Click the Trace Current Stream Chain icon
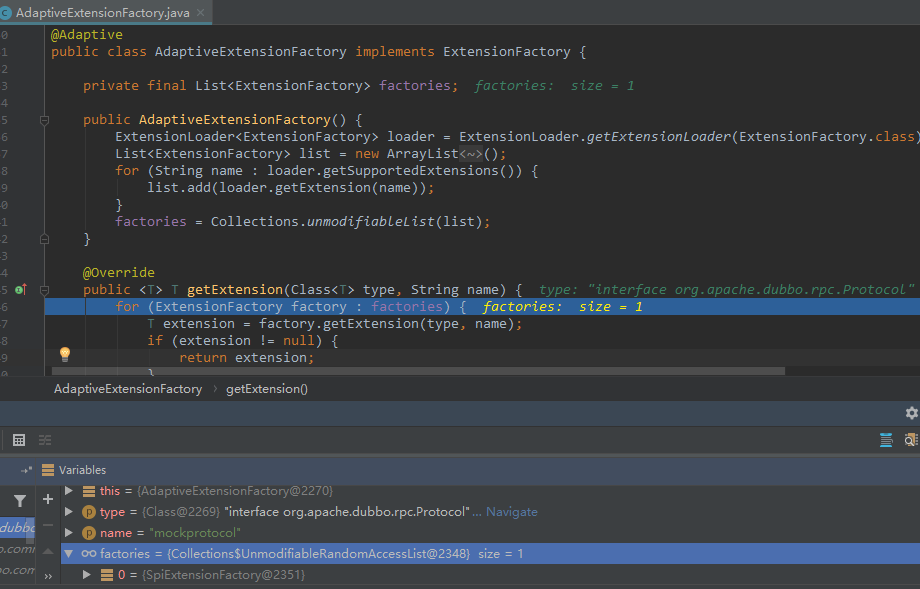Screen dimensions: 920x589 (45, 440)
